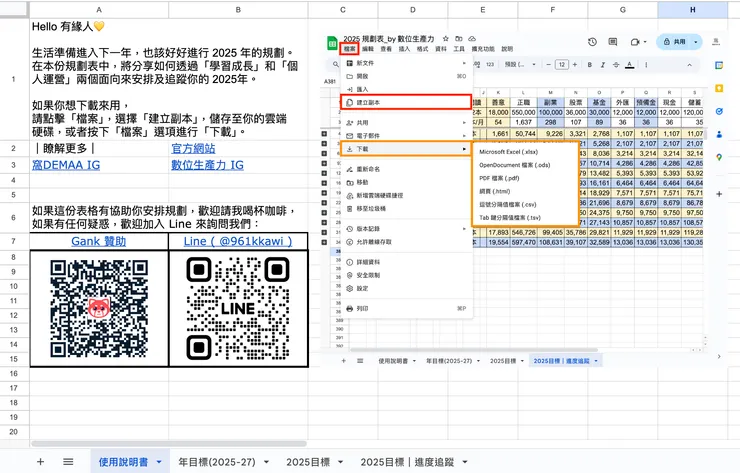Select column E header
The width and height of the screenshot is (740, 473).
[483, 9]
